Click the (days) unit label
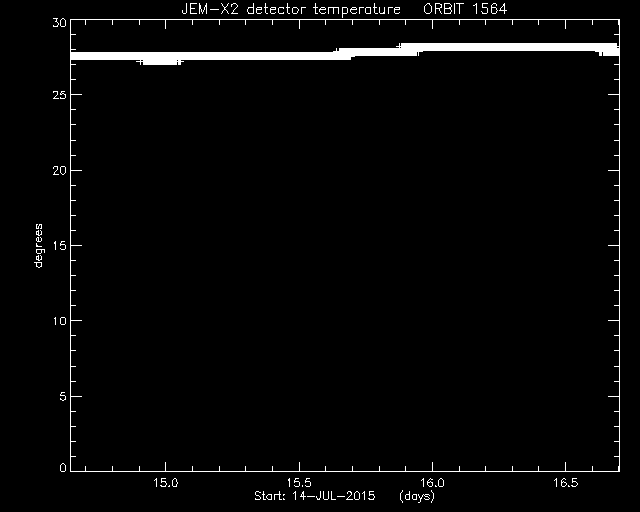The image size is (640, 512). click(x=417, y=496)
